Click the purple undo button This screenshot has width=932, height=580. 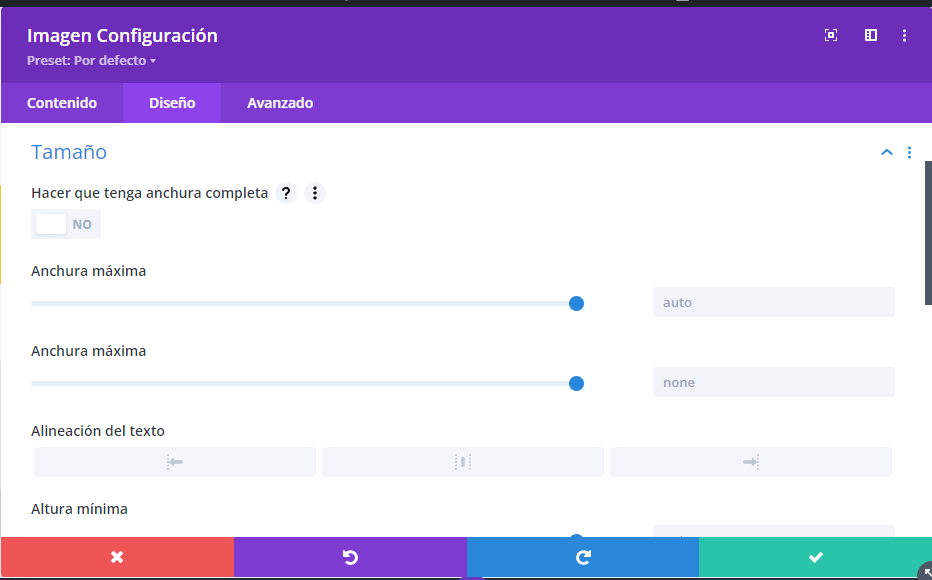(350, 557)
